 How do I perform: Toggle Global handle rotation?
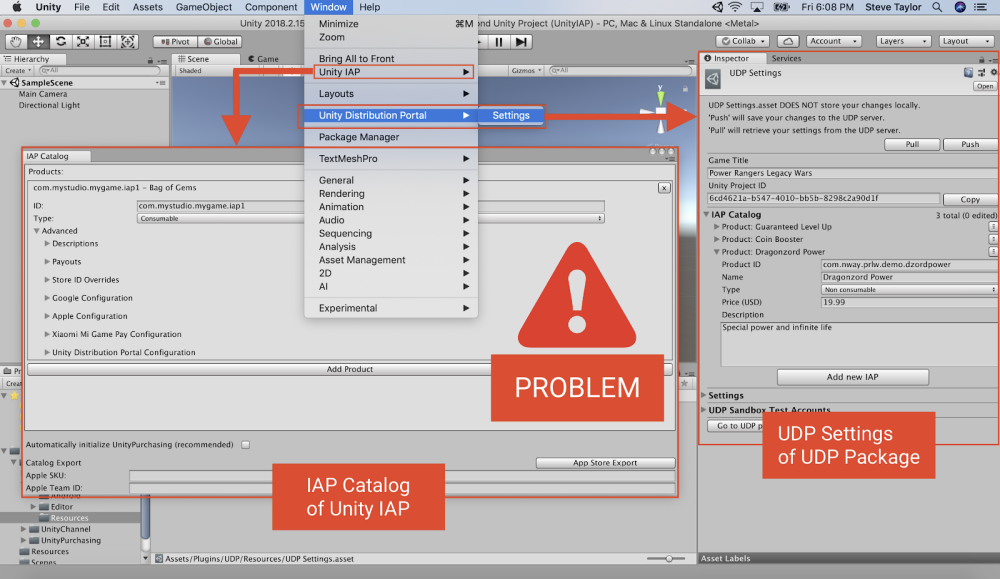click(220, 41)
